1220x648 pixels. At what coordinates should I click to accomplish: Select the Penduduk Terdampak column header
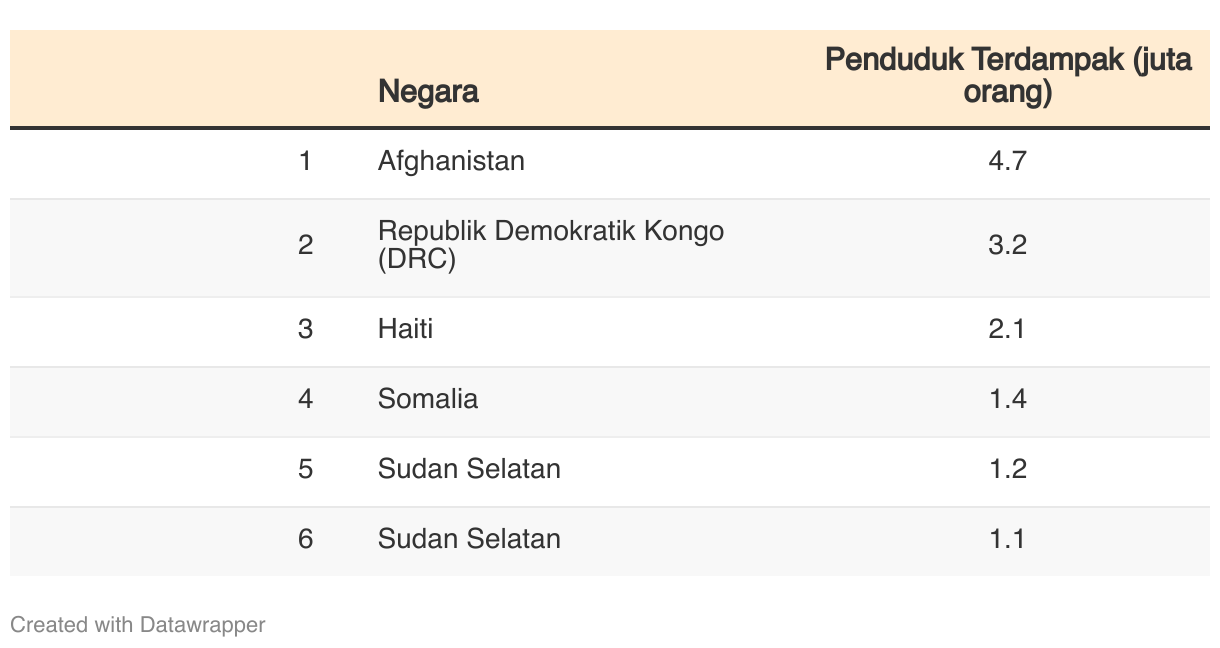tap(1008, 76)
